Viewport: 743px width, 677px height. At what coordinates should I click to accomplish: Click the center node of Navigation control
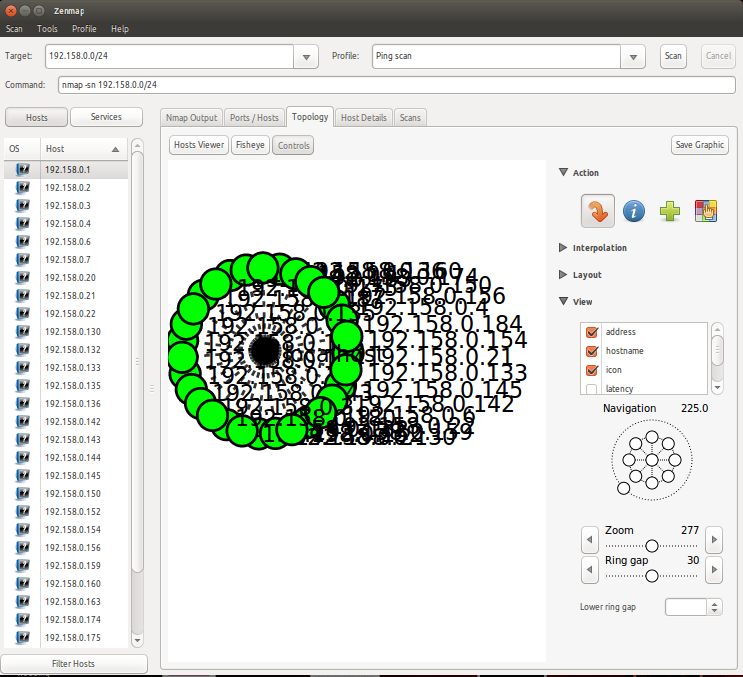click(651, 460)
